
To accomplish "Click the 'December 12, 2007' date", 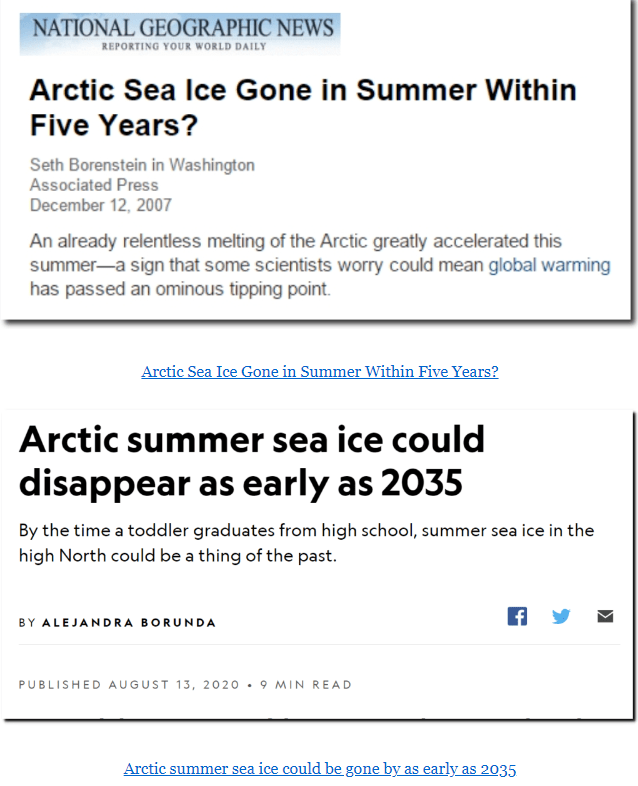I will coord(100,205).
